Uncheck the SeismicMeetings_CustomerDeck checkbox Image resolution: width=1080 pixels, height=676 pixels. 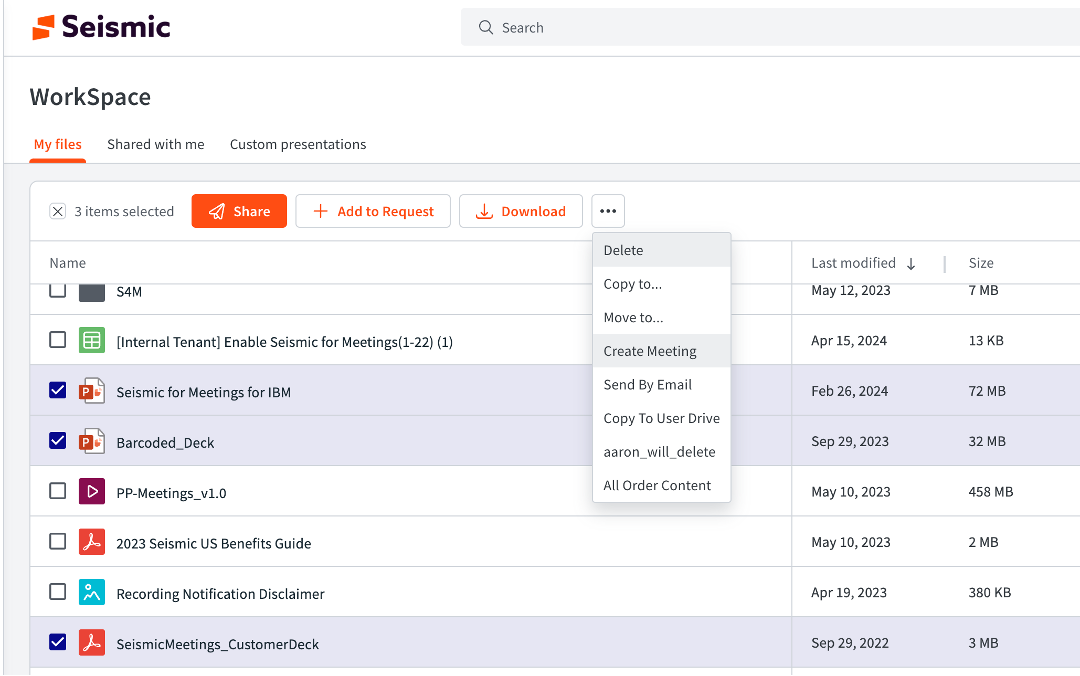coord(58,642)
